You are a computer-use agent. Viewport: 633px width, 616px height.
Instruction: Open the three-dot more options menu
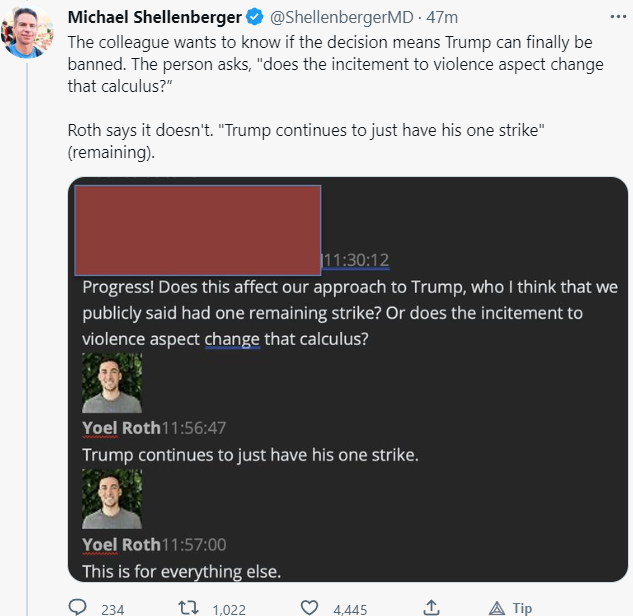point(614,18)
